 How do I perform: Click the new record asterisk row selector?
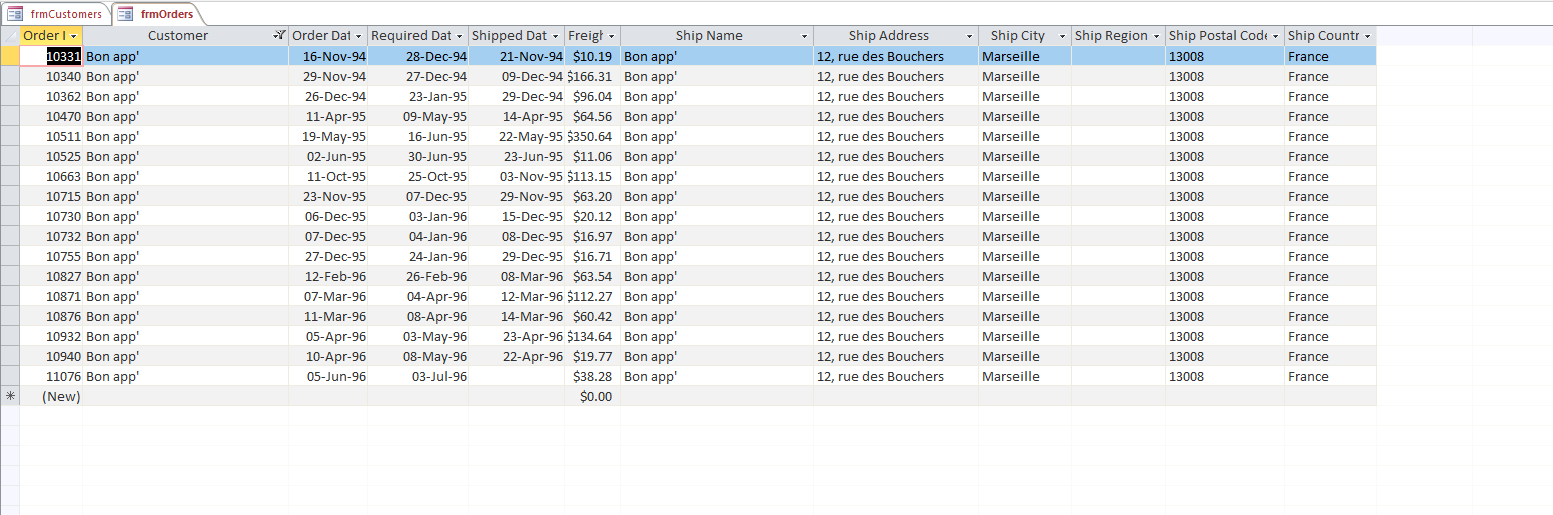click(10, 396)
